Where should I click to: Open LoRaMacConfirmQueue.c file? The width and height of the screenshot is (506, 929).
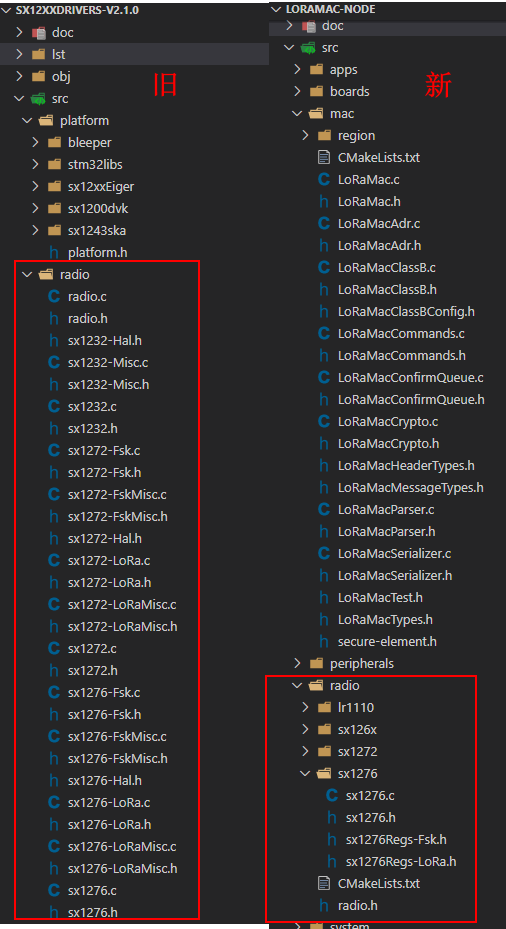411,377
